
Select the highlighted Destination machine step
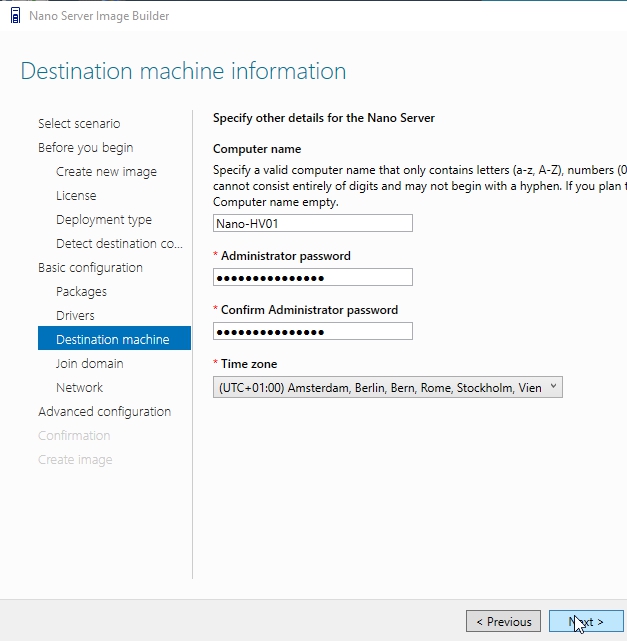[x=112, y=340]
